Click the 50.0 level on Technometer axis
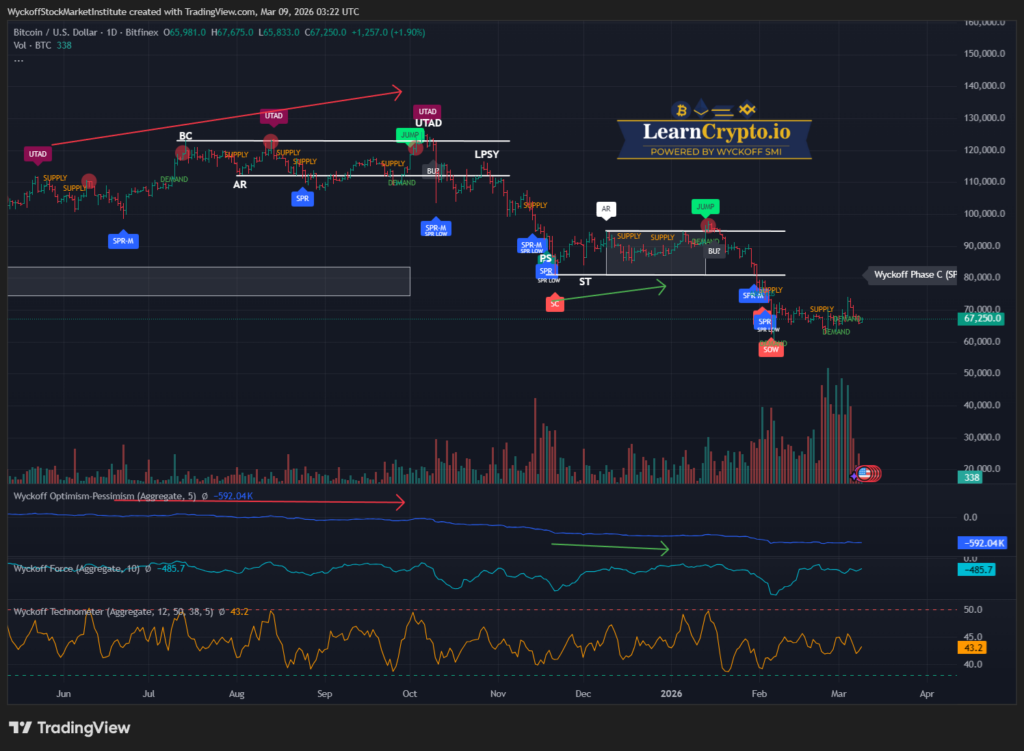This screenshot has height=751, width=1024. tap(973, 610)
